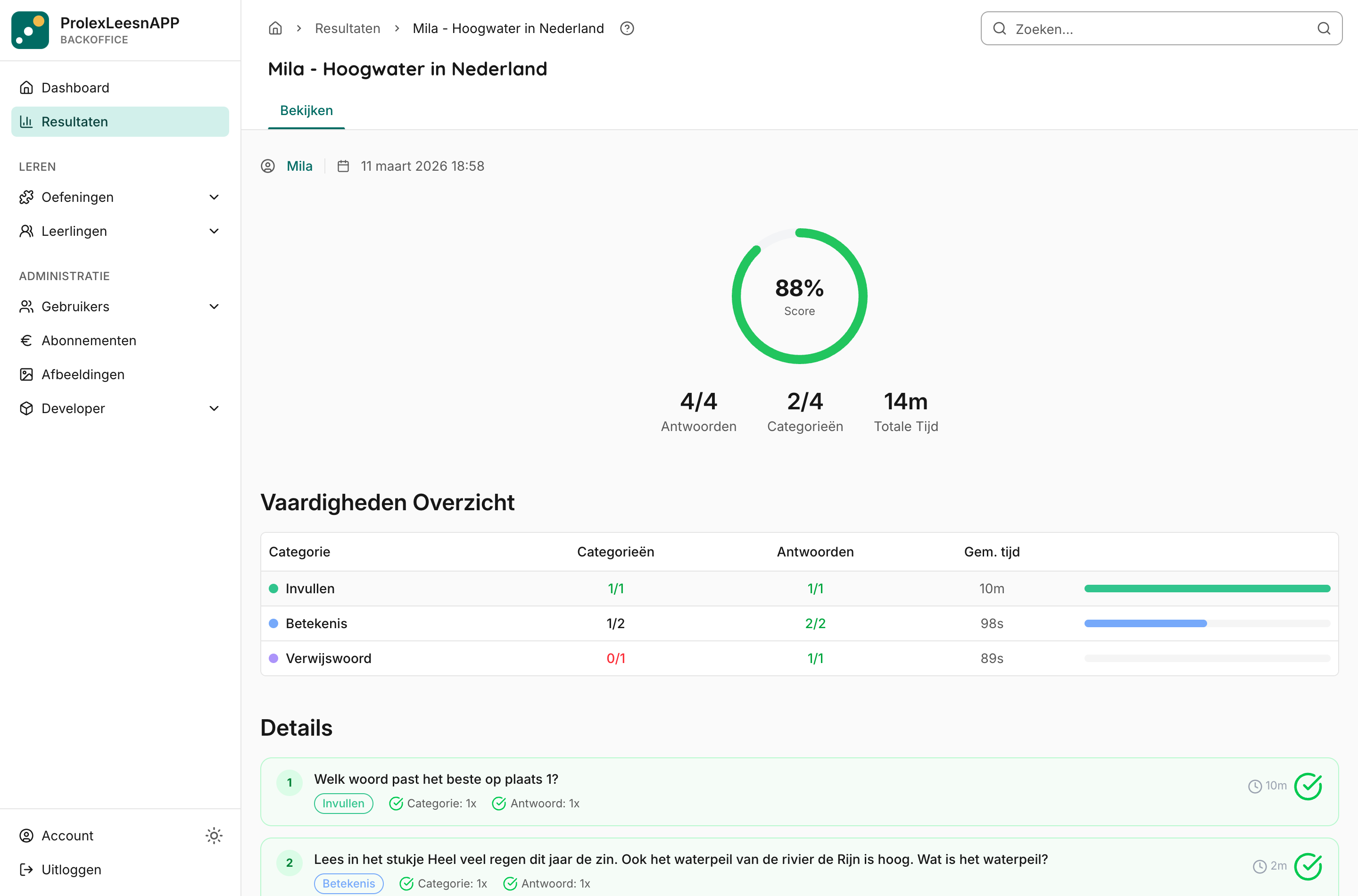Viewport: 1358px width, 896px height.
Task: Expand the Gebruikers menu chevron
Action: (x=214, y=306)
